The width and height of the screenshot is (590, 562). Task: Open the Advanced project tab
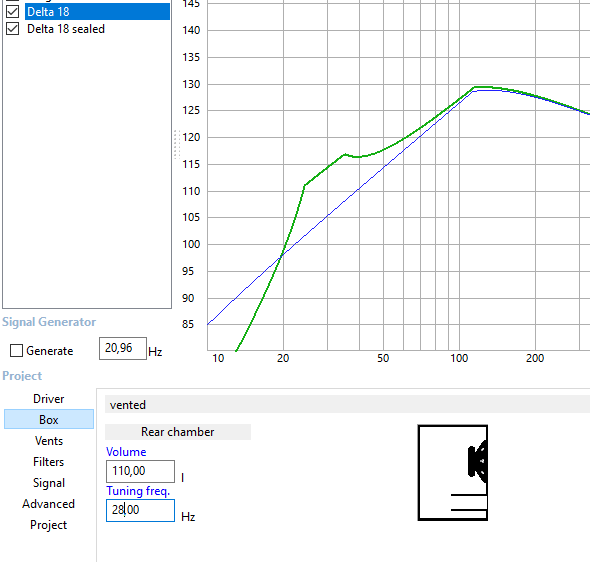click(49, 504)
